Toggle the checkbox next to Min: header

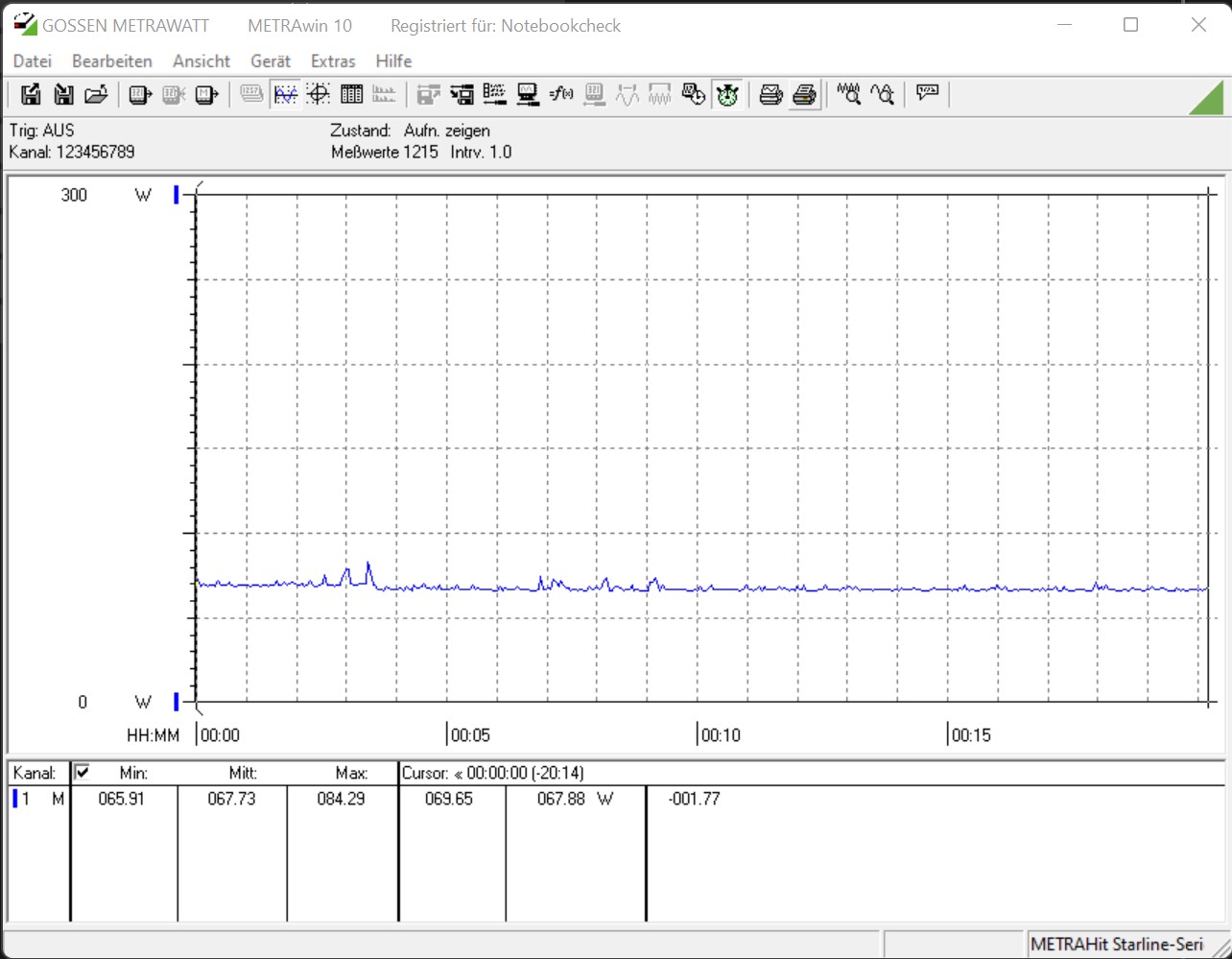(82, 771)
